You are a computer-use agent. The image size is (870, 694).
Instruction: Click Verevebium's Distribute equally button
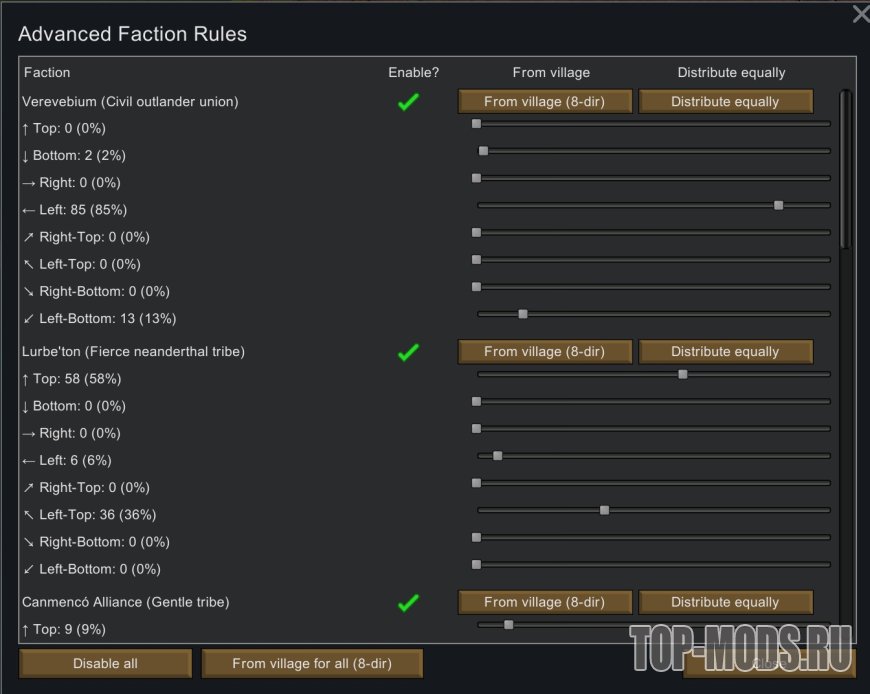click(x=725, y=102)
